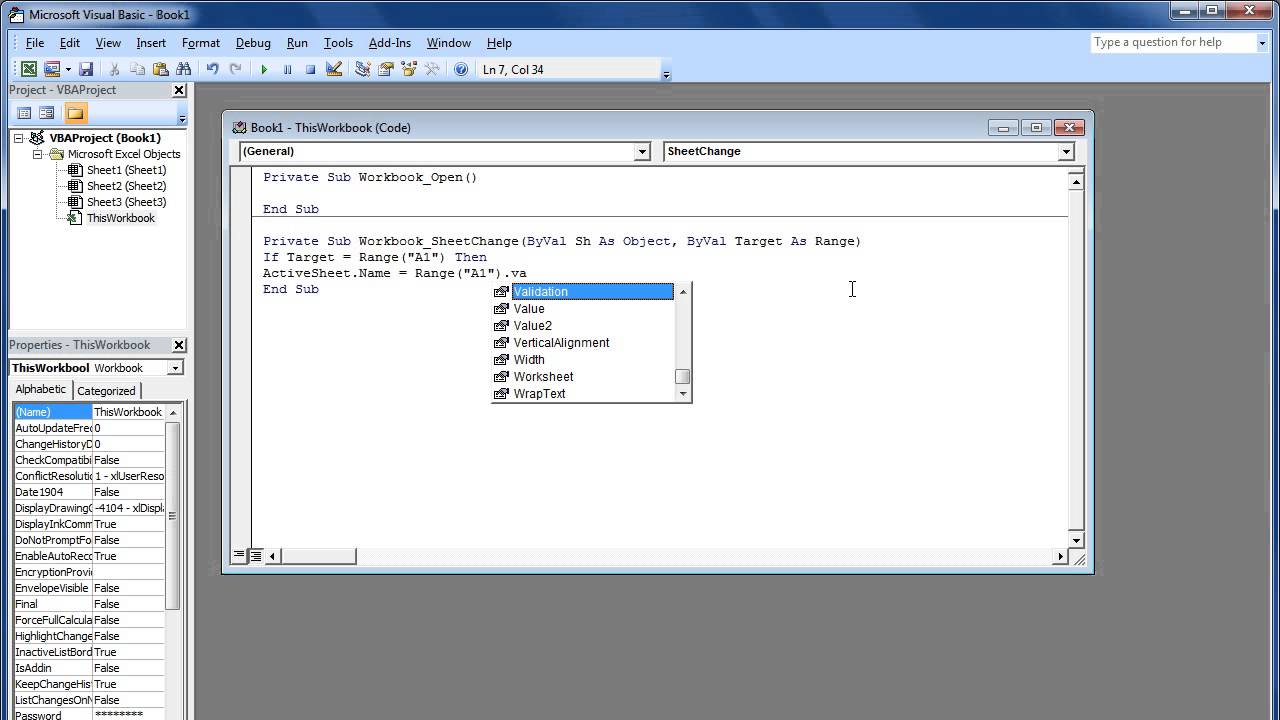The image size is (1280, 720).
Task: Click the autocomplete list scroll-up arrow
Action: tap(683, 292)
